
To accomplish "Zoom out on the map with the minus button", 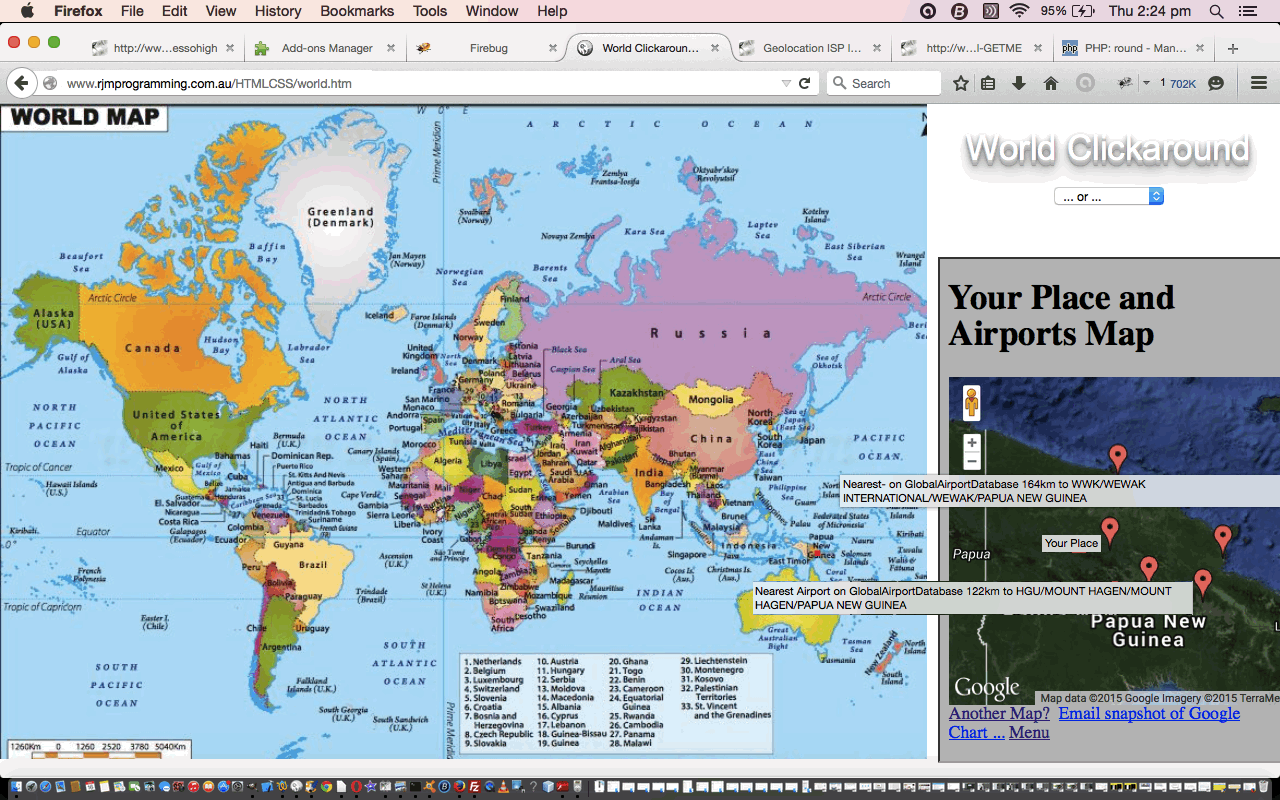I will click(971, 461).
